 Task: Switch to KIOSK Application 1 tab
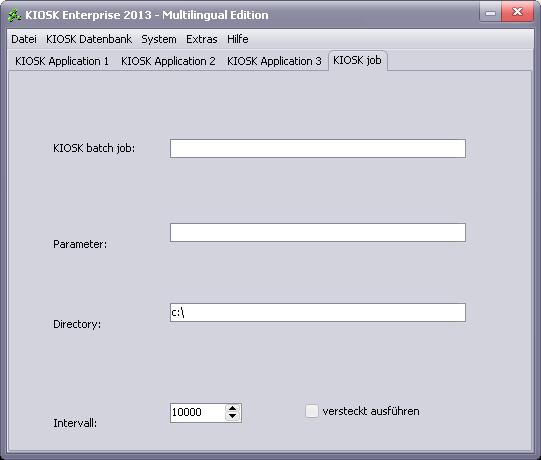[62, 61]
